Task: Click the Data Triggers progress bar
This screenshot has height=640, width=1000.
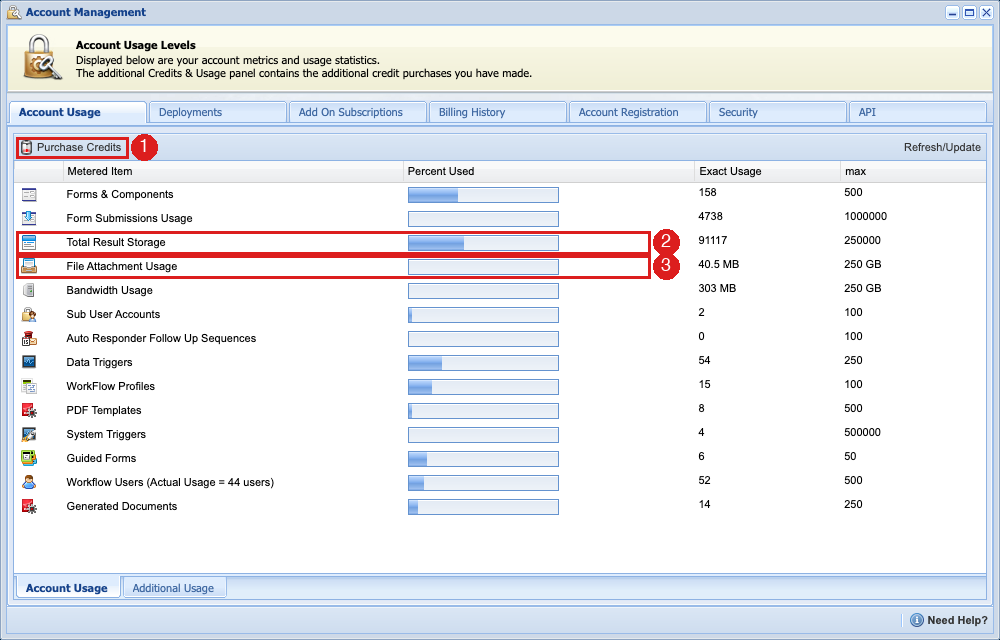Action: point(483,363)
